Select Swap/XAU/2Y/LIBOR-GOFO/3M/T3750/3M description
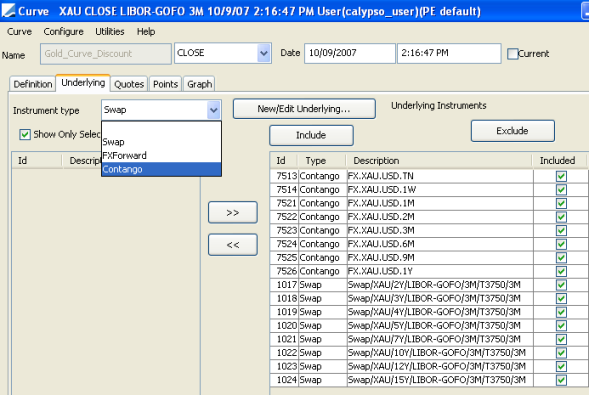Image resolution: width=589 pixels, height=395 pixels. tap(440, 285)
